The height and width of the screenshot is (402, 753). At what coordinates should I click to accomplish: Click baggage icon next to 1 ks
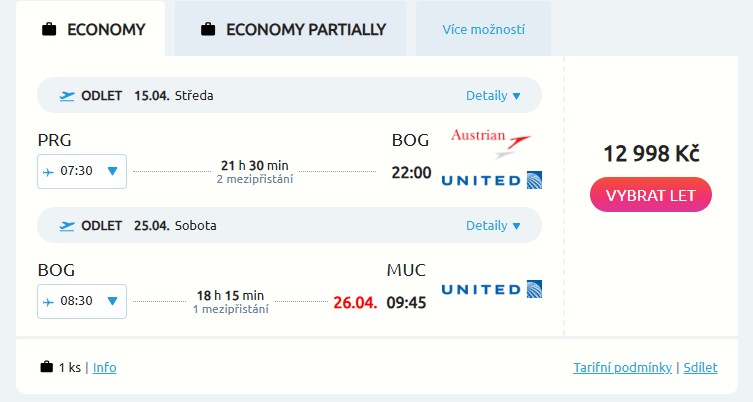pyautogui.click(x=46, y=367)
